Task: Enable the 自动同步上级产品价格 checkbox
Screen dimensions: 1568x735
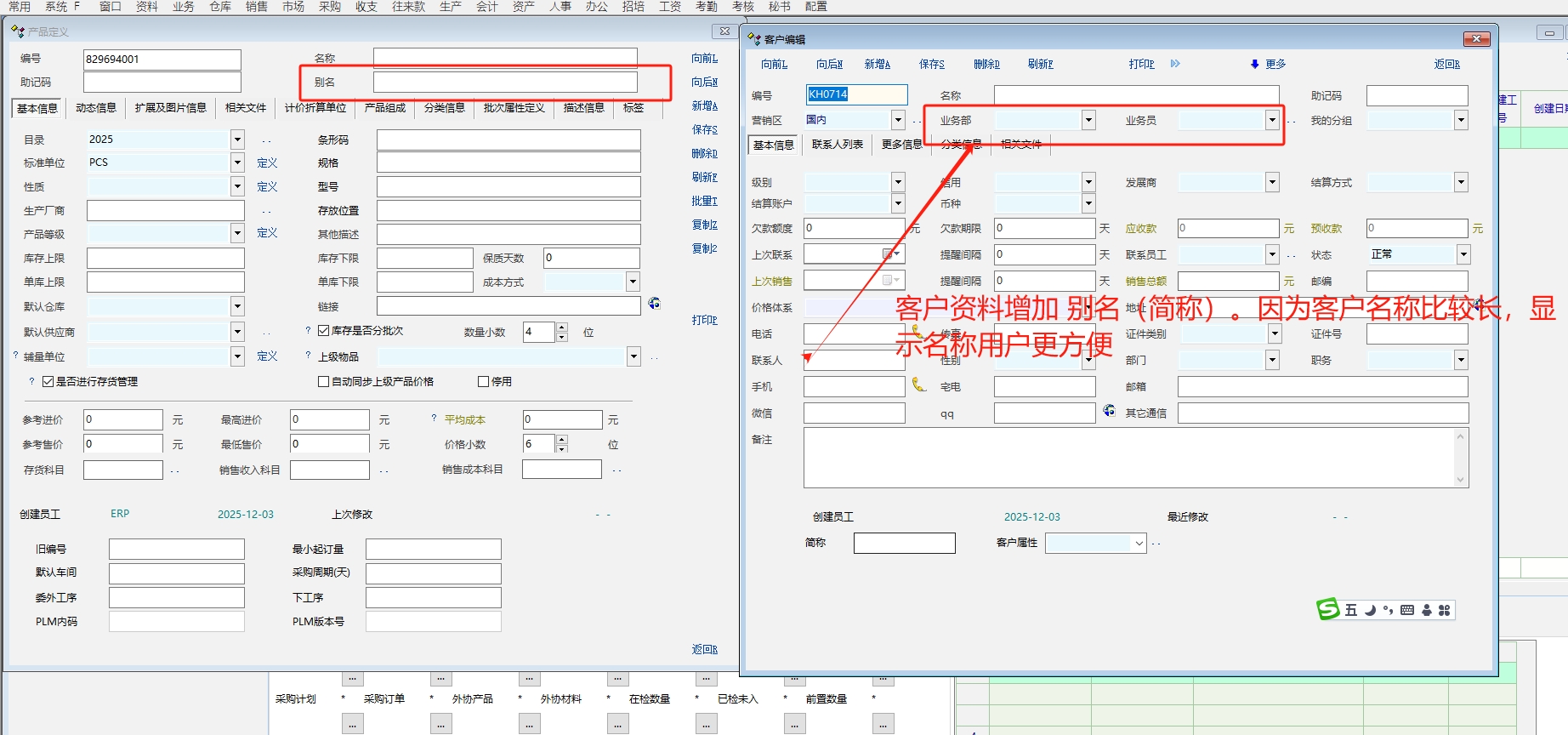Action: click(323, 382)
